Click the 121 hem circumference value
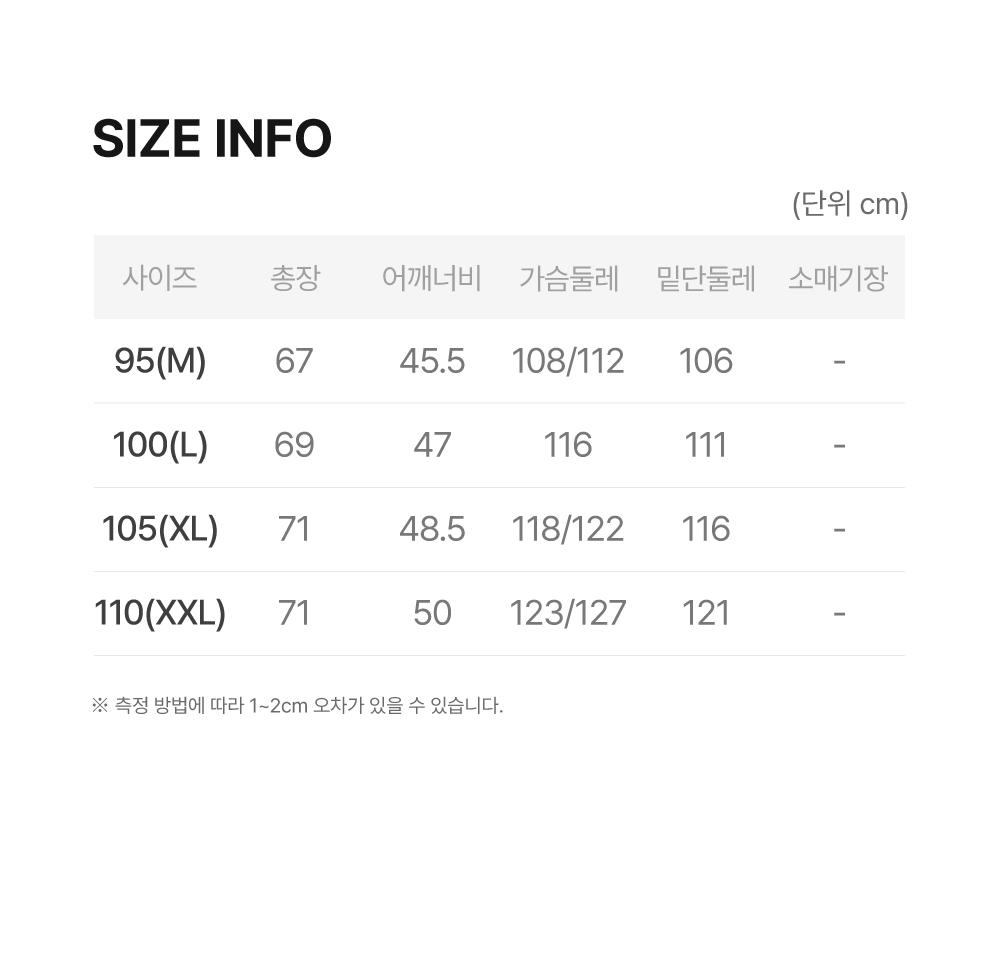 pyautogui.click(x=706, y=613)
